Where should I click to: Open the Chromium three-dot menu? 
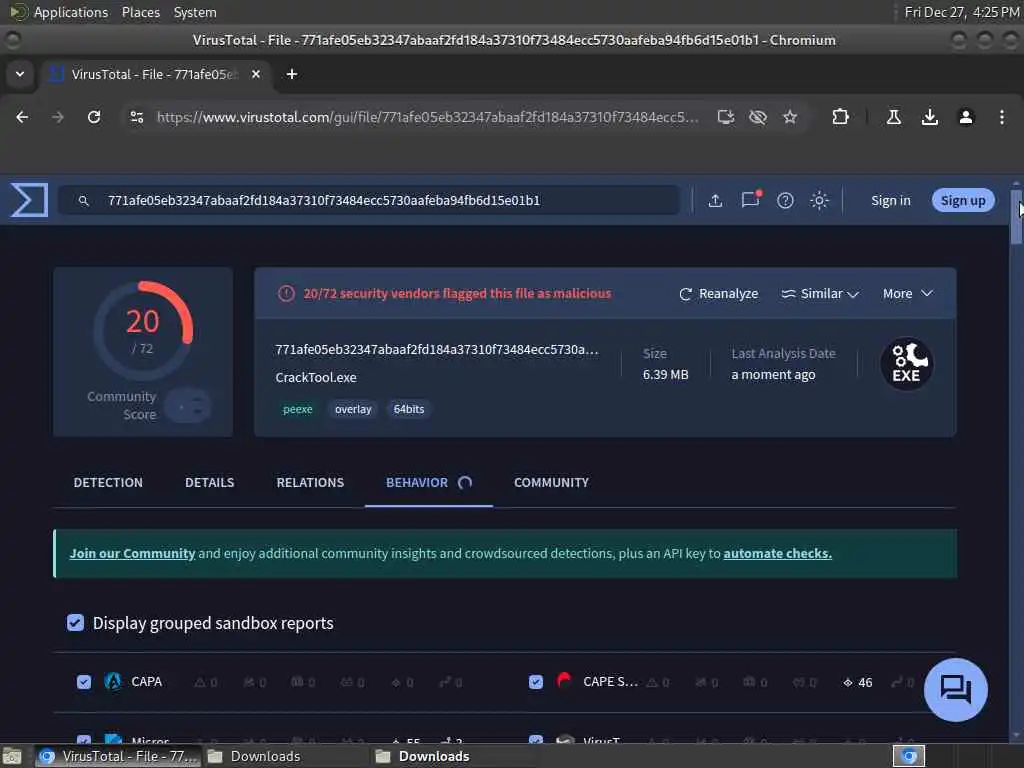[x=1002, y=117]
